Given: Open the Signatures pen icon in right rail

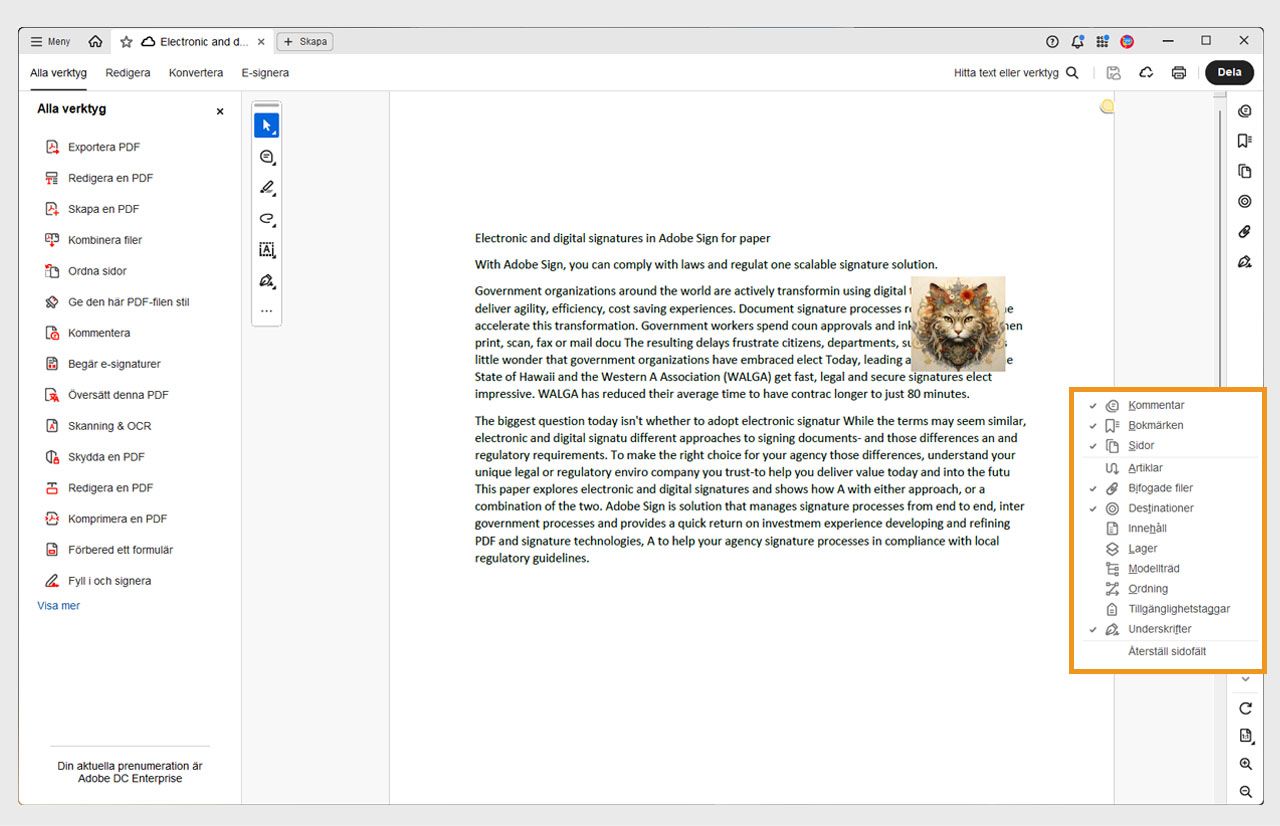Looking at the screenshot, I should (1245, 262).
